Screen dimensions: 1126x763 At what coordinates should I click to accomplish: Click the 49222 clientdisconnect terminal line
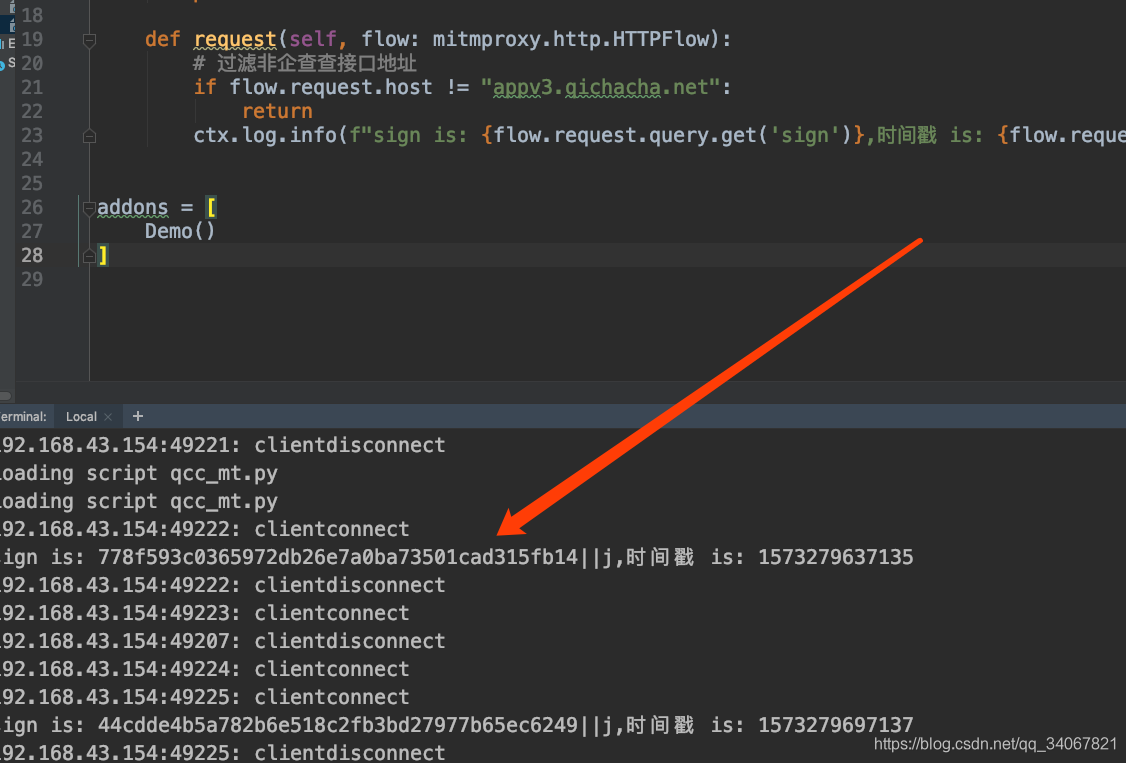point(223,585)
